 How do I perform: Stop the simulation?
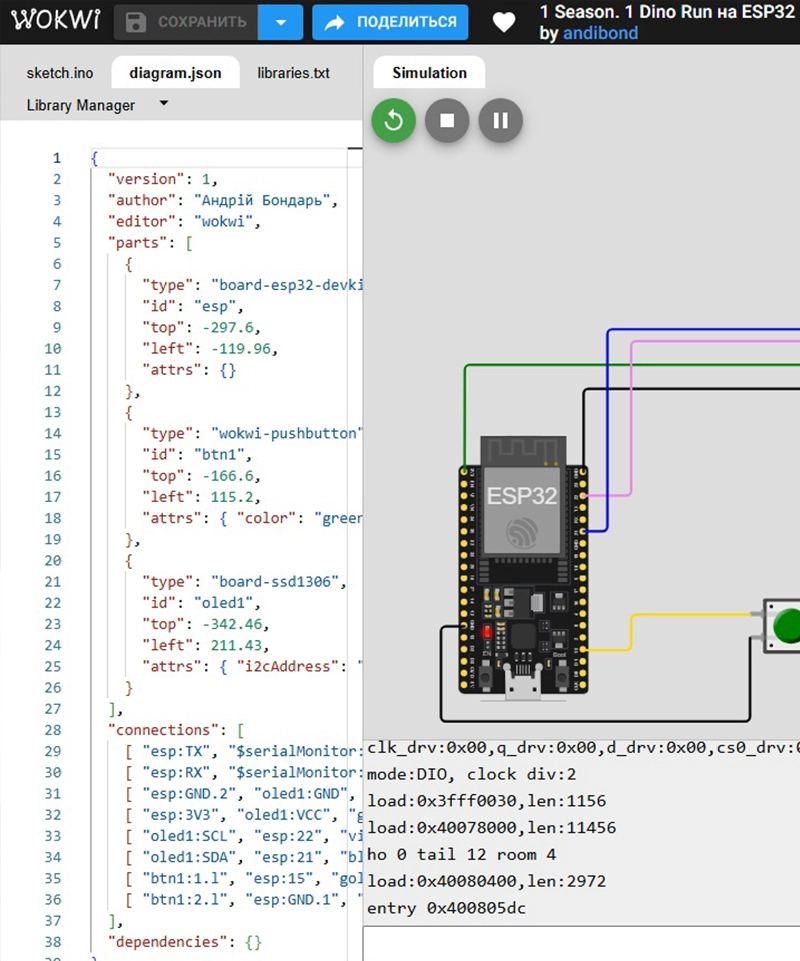[x=448, y=121]
